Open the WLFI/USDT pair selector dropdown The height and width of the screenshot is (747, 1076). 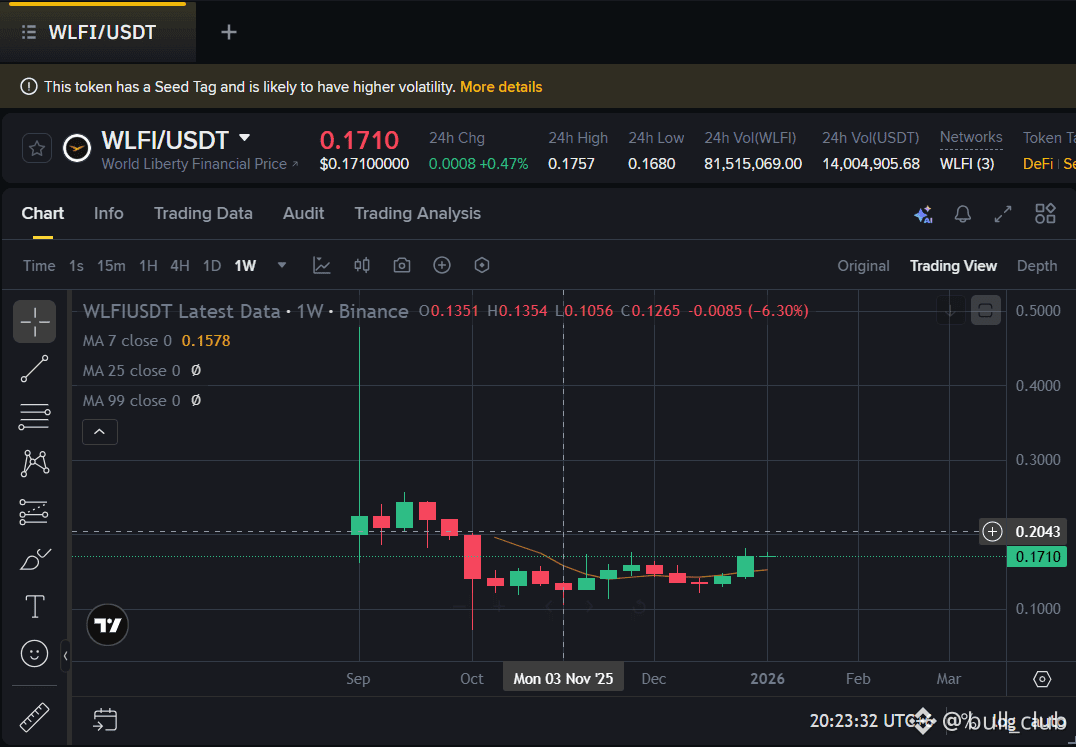tap(243, 140)
